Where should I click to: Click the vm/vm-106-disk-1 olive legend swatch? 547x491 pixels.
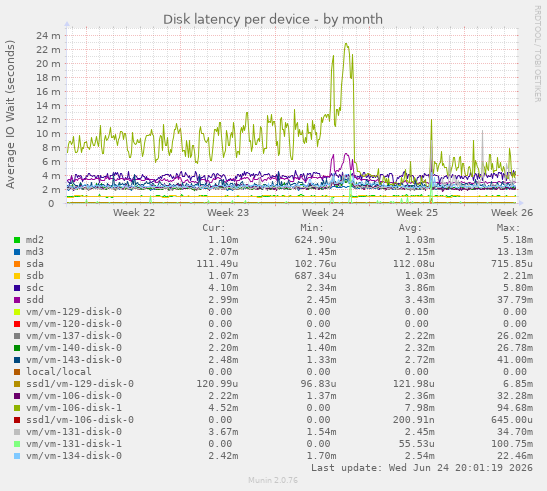[17, 408]
